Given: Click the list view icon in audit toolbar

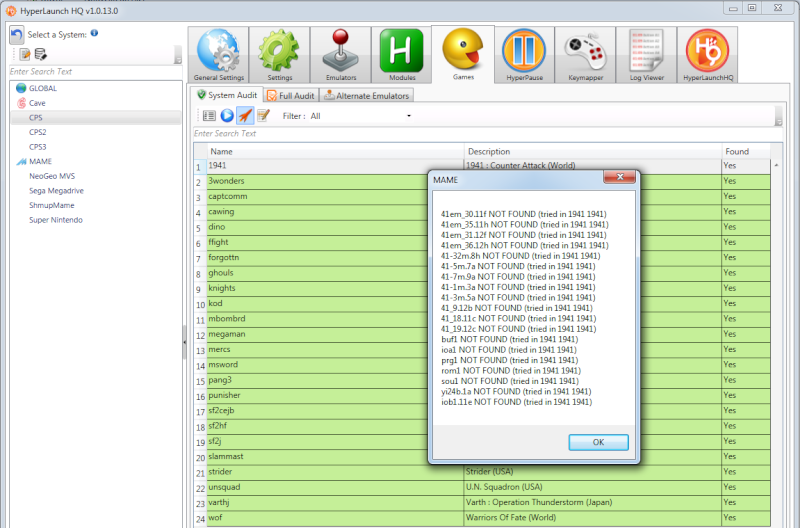Looking at the screenshot, I should coord(209,116).
